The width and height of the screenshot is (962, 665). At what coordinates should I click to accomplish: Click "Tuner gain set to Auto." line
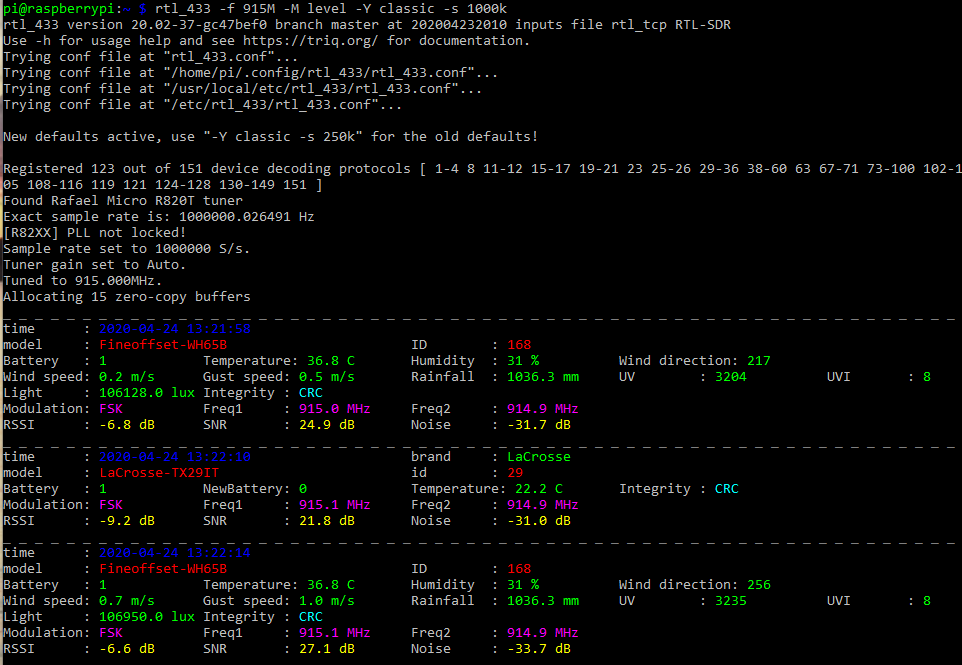coord(94,264)
